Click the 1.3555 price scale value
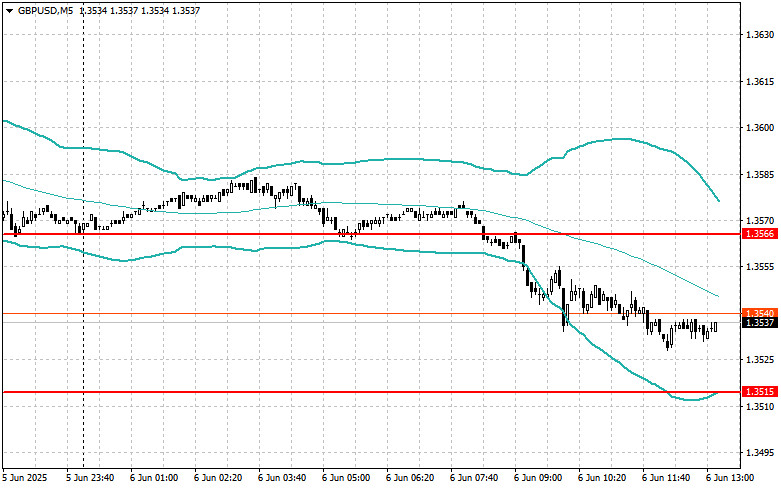The width and height of the screenshot is (781, 489). click(x=760, y=267)
